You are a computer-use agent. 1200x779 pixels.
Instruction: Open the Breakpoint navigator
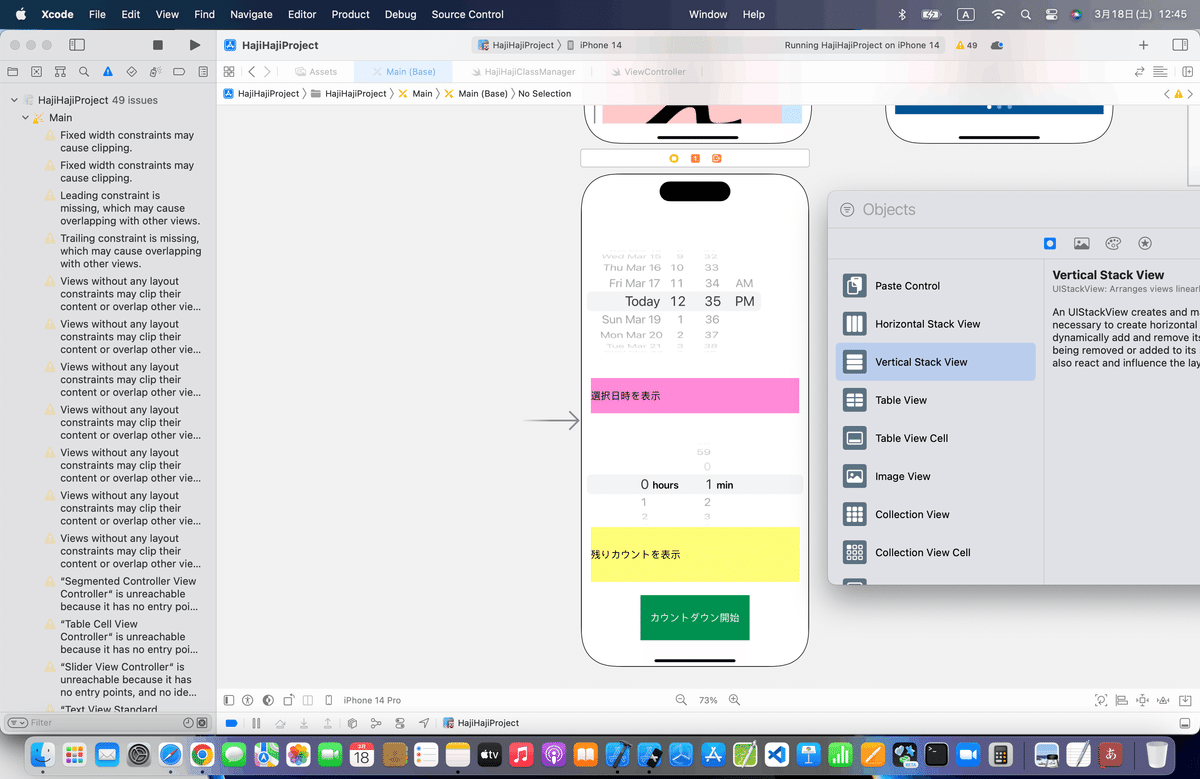click(x=179, y=72)
